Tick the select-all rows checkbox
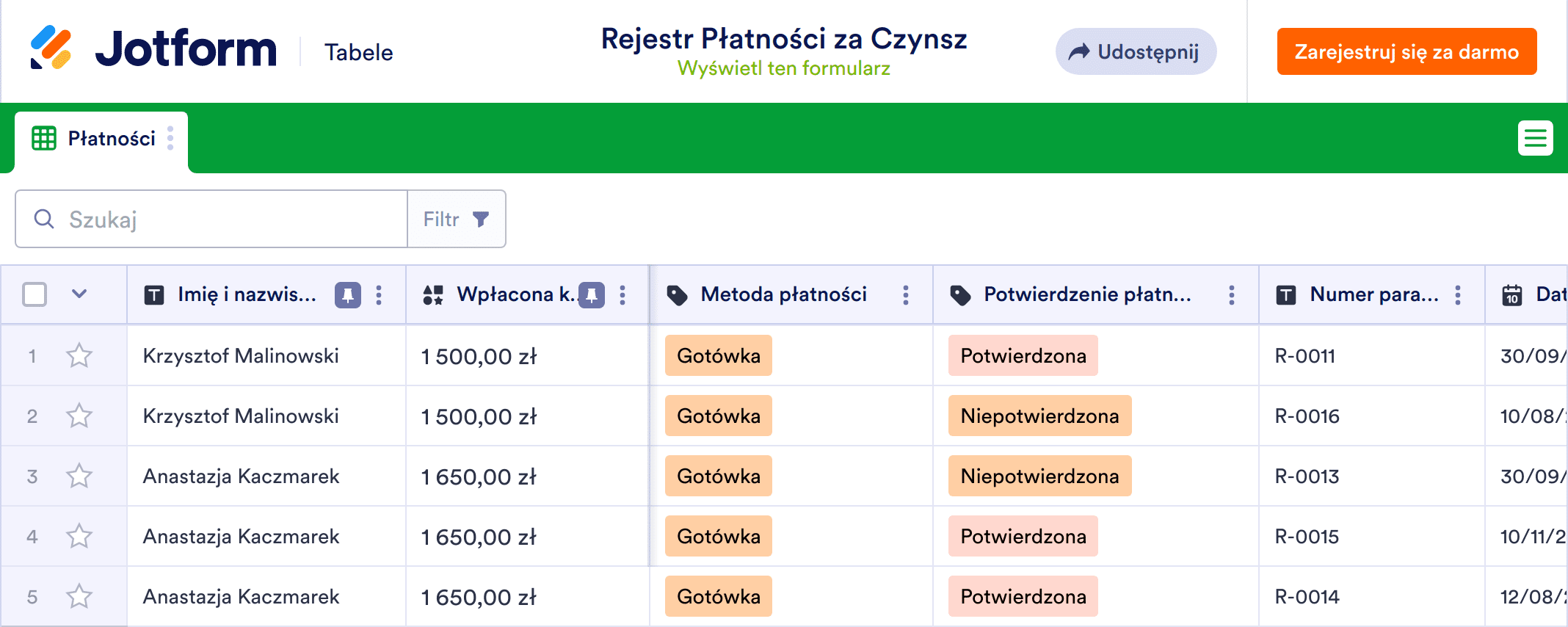 [x=35, y=294]
